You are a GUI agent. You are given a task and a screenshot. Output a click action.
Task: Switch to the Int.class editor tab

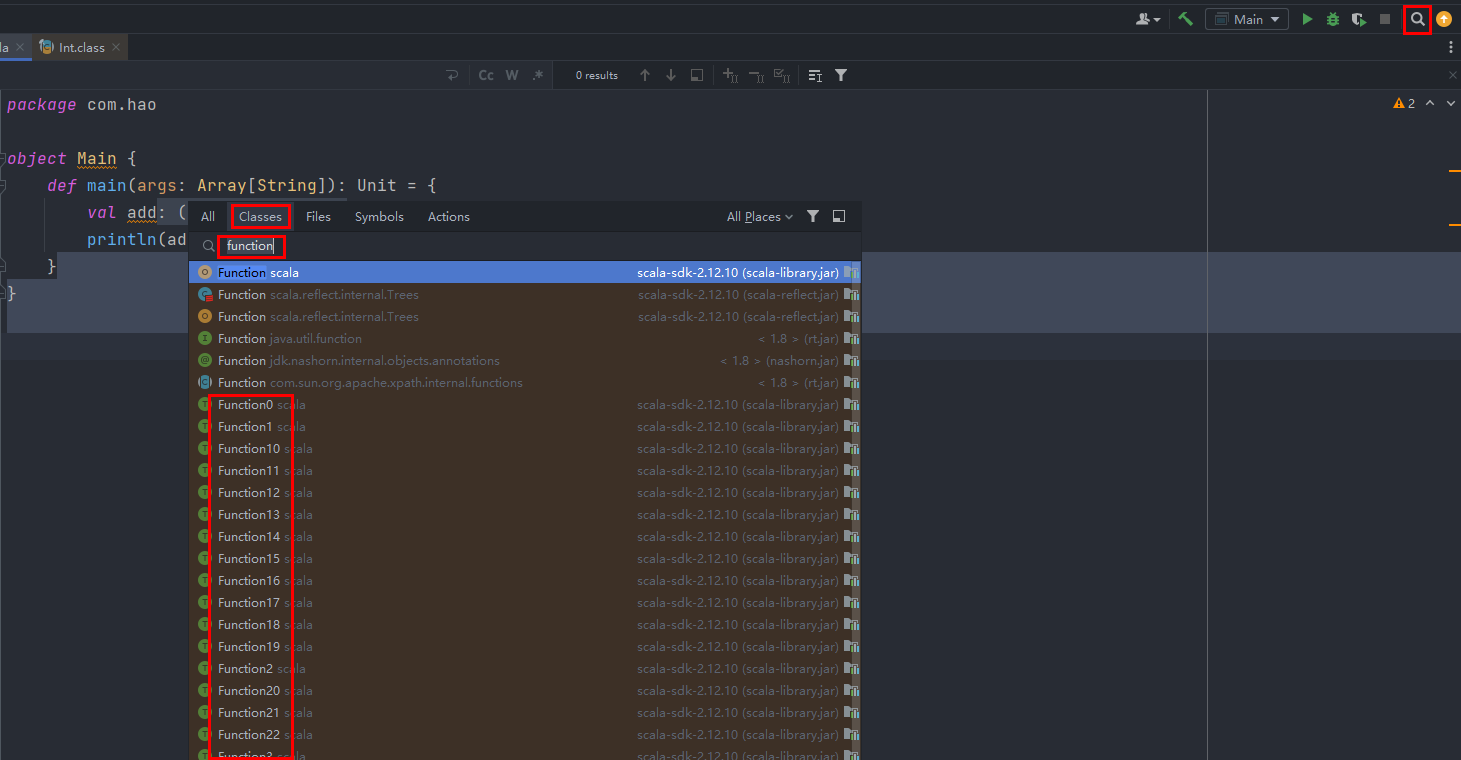coord(80,47)
